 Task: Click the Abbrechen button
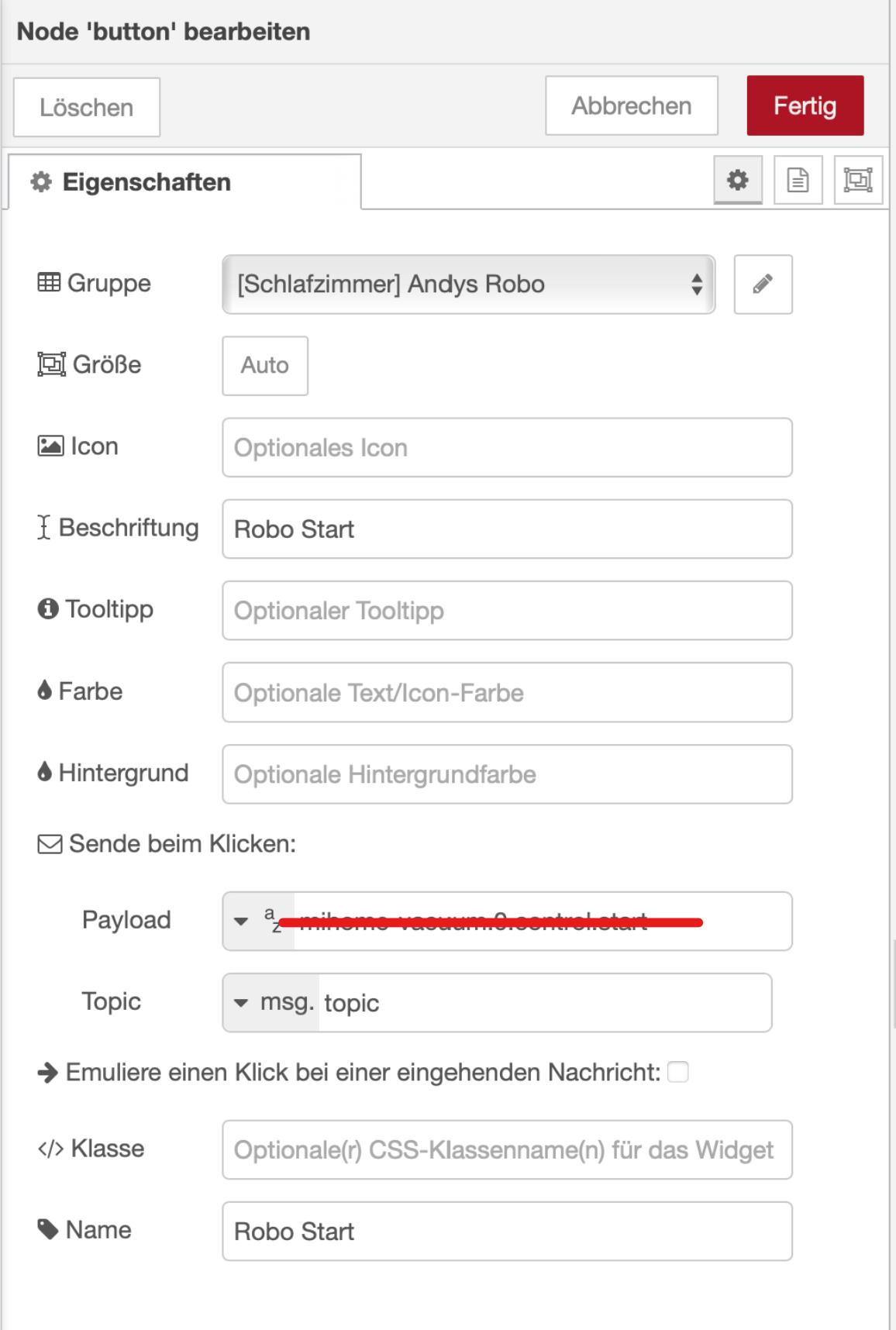click(x=631, y=106)
